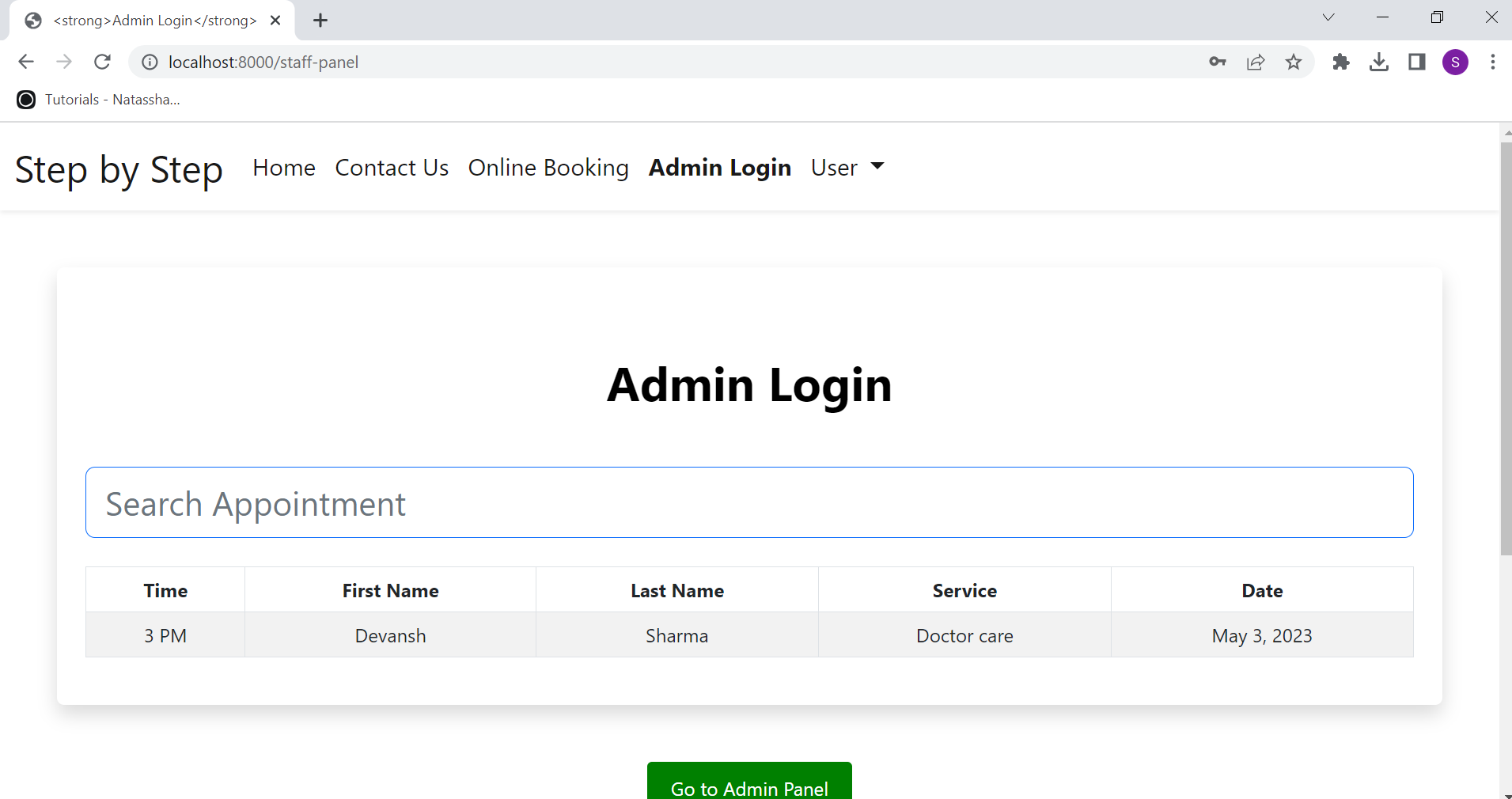The width and height of the screenshot is (1512, 799).
Task: Click the Doctor care service cell
Action: (x=964, y=635)
